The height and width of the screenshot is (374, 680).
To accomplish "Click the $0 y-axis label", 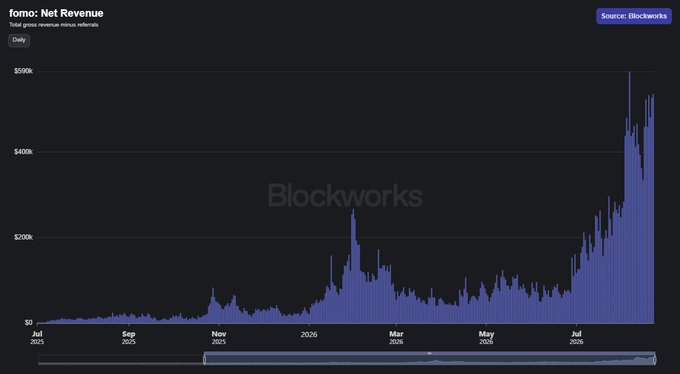I will point(28,323).
